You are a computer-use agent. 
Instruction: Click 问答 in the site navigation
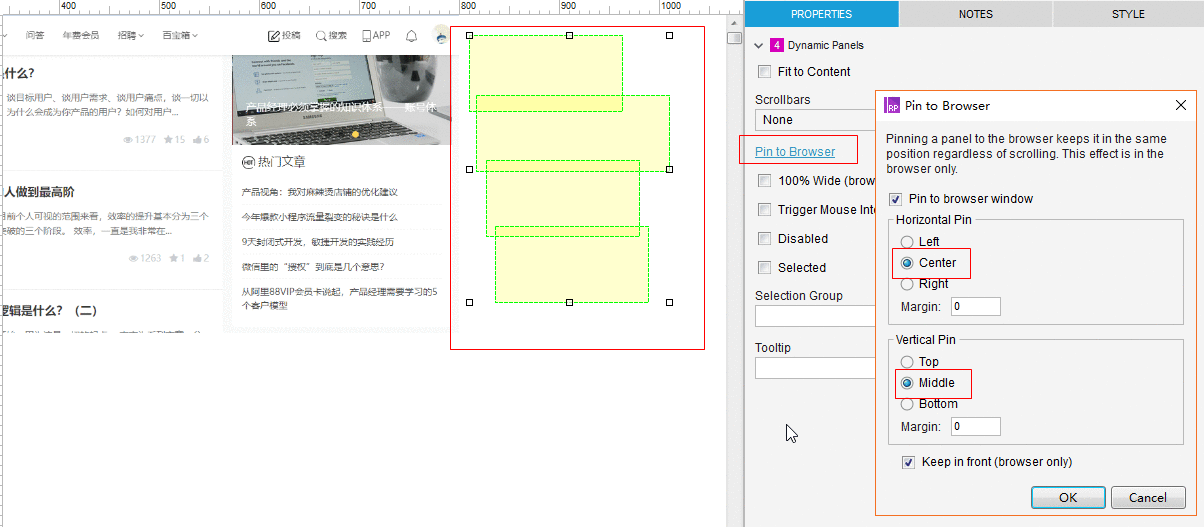35,36
